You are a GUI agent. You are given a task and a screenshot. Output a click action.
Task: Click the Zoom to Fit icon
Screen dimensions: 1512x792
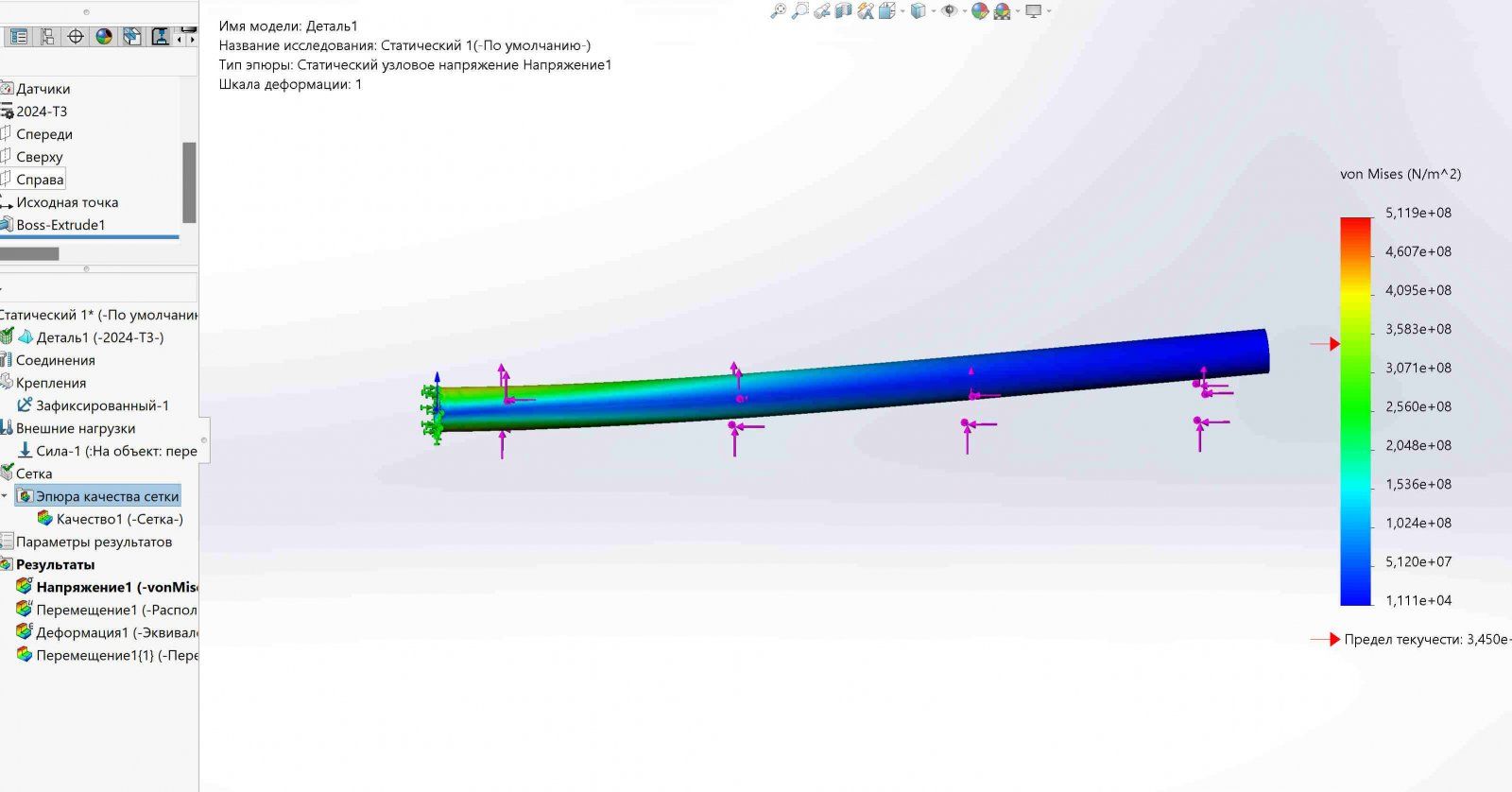778,11
